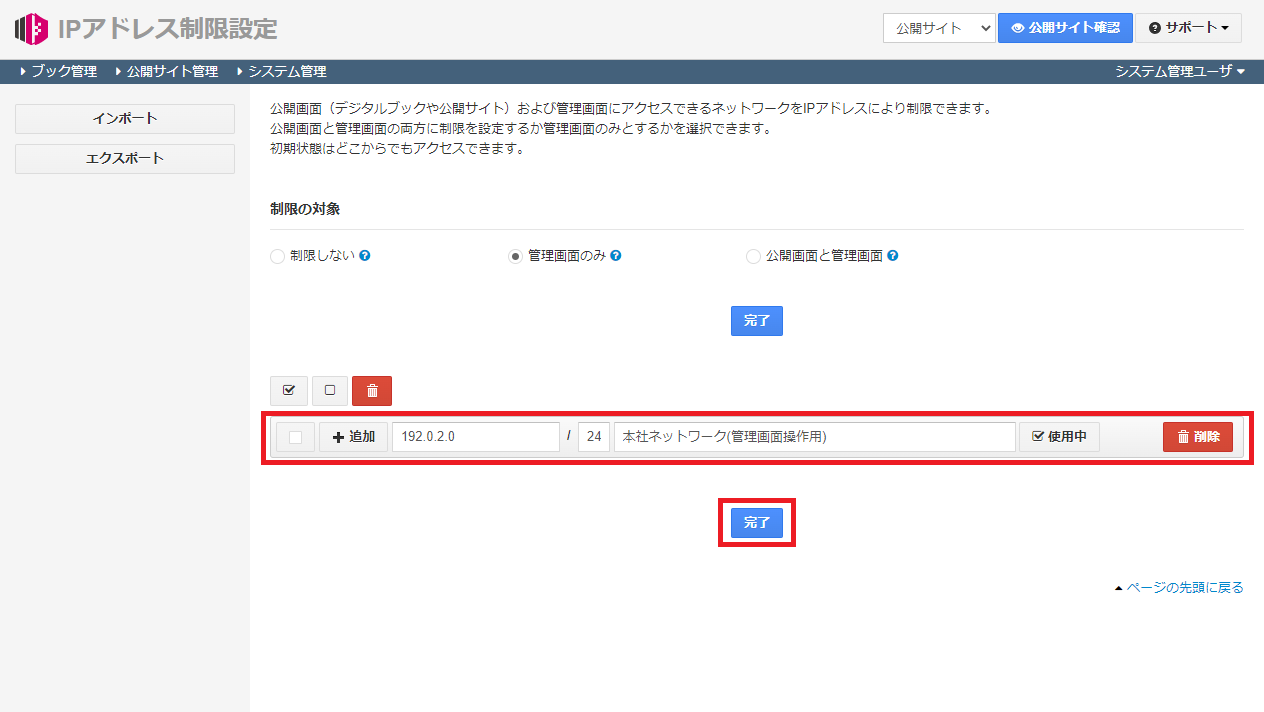Tick the row checkbox for 192.0.2.0

pyautogui.click(x=295, y=437)
